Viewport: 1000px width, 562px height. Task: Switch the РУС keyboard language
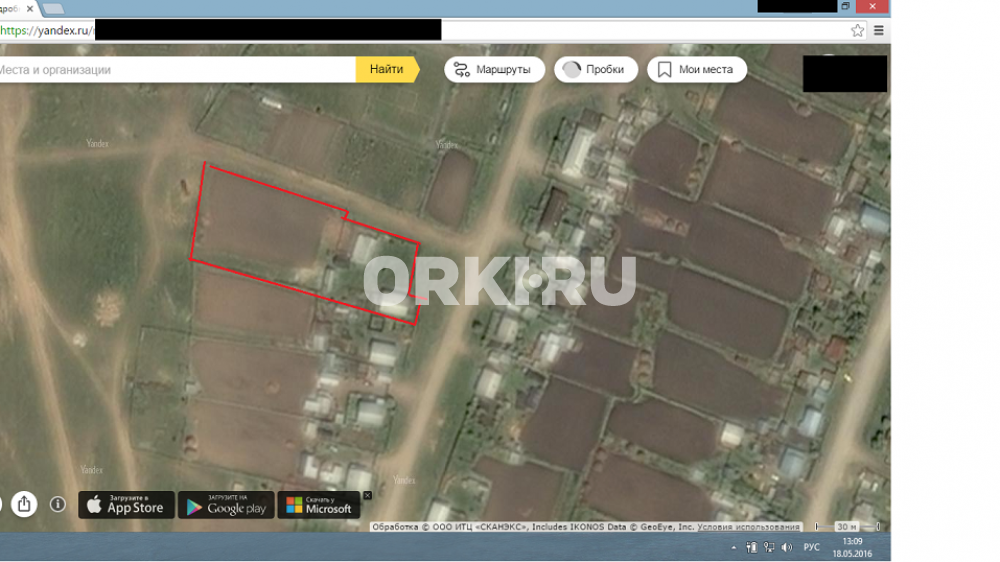(x=812, y=547)
